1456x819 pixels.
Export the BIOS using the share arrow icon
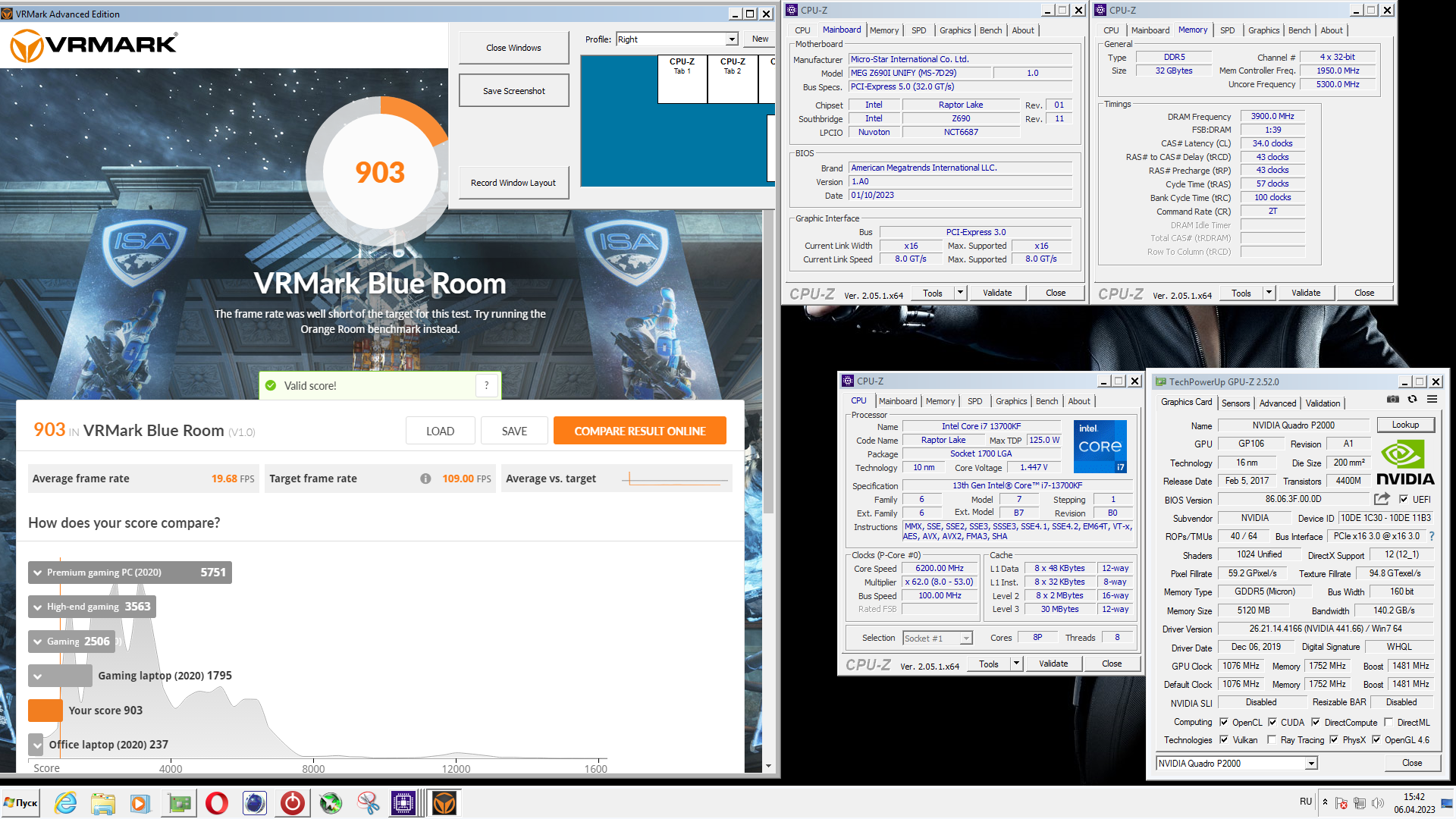coord(1382,499)
